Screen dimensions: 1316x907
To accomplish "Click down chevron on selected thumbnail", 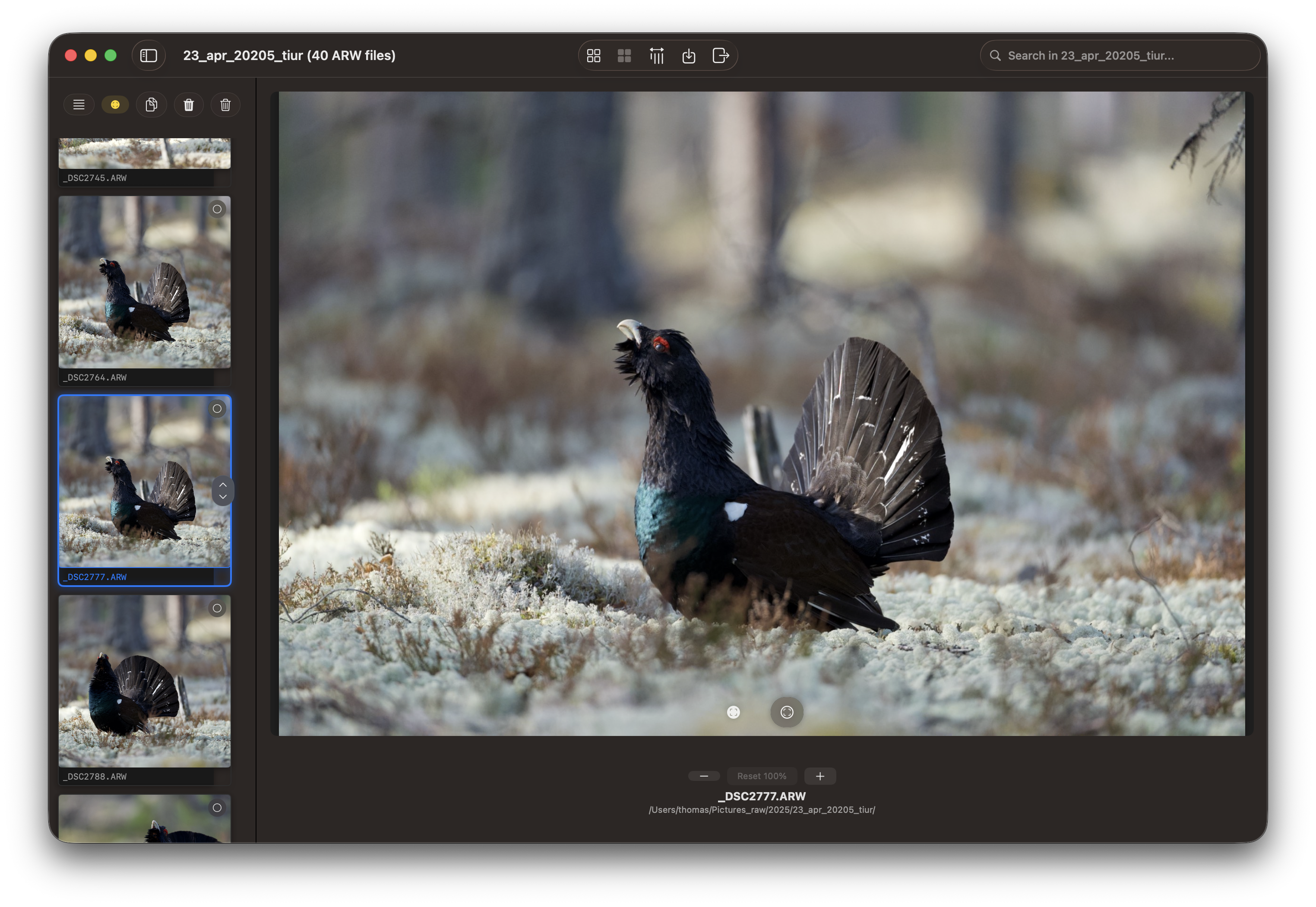I will tap(223, 497).
